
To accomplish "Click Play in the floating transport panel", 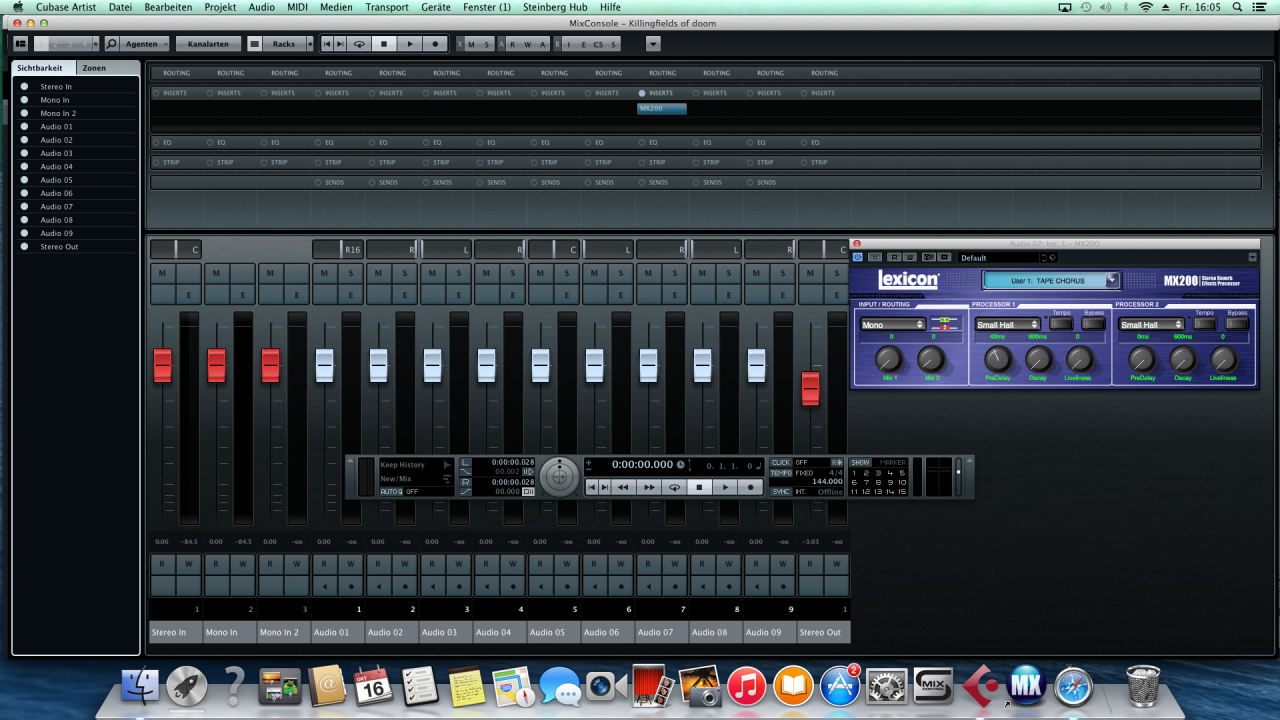I will click(726, 487).
